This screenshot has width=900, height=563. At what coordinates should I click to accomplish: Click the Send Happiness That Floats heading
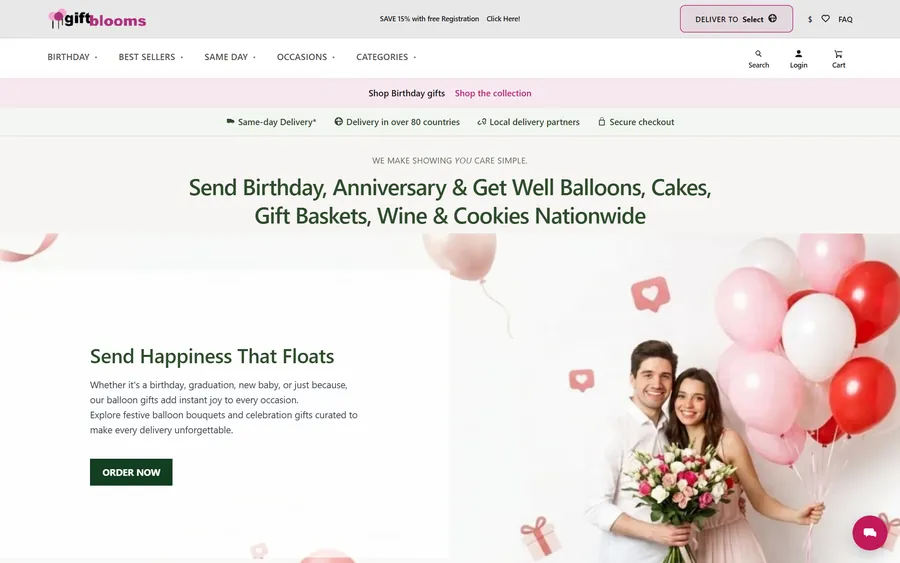click(212, 356)
